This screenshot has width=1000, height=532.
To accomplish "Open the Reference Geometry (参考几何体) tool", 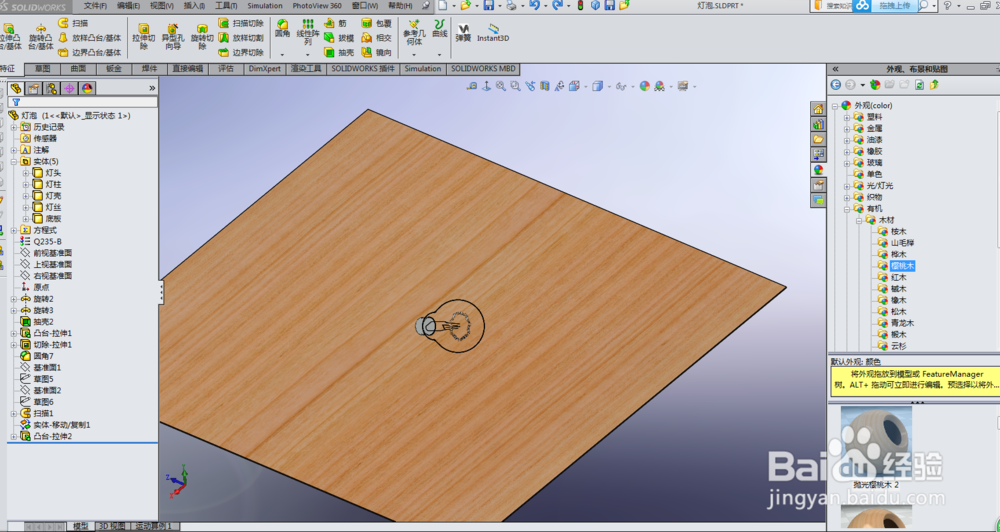I will click(414, 33).
